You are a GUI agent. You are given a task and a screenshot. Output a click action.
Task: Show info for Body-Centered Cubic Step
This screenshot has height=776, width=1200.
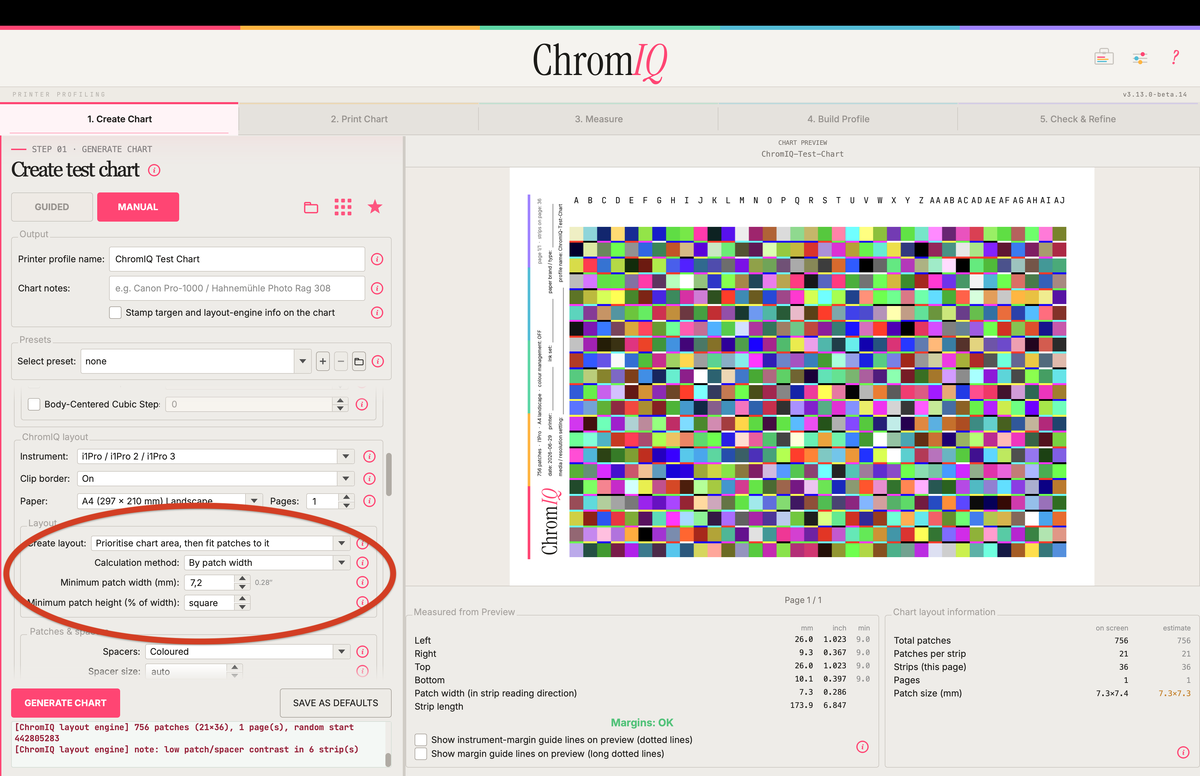363,405
